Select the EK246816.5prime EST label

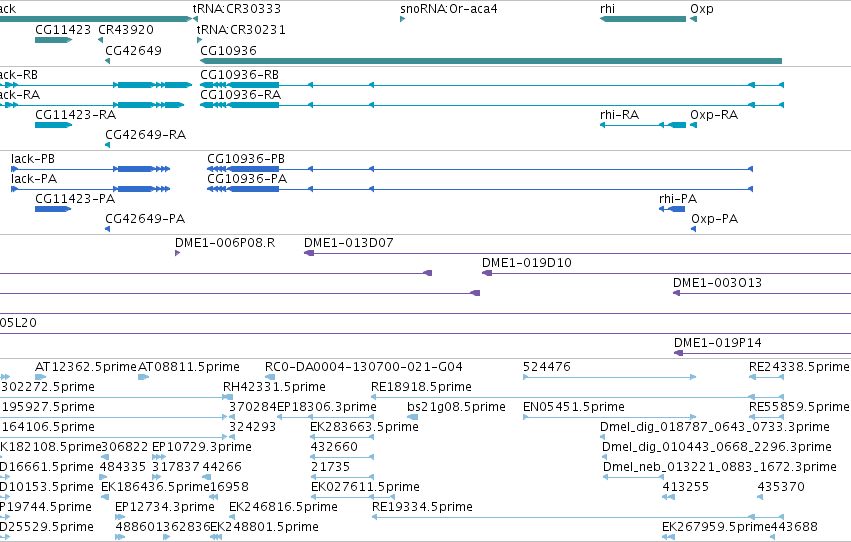[x=283, y=507]
